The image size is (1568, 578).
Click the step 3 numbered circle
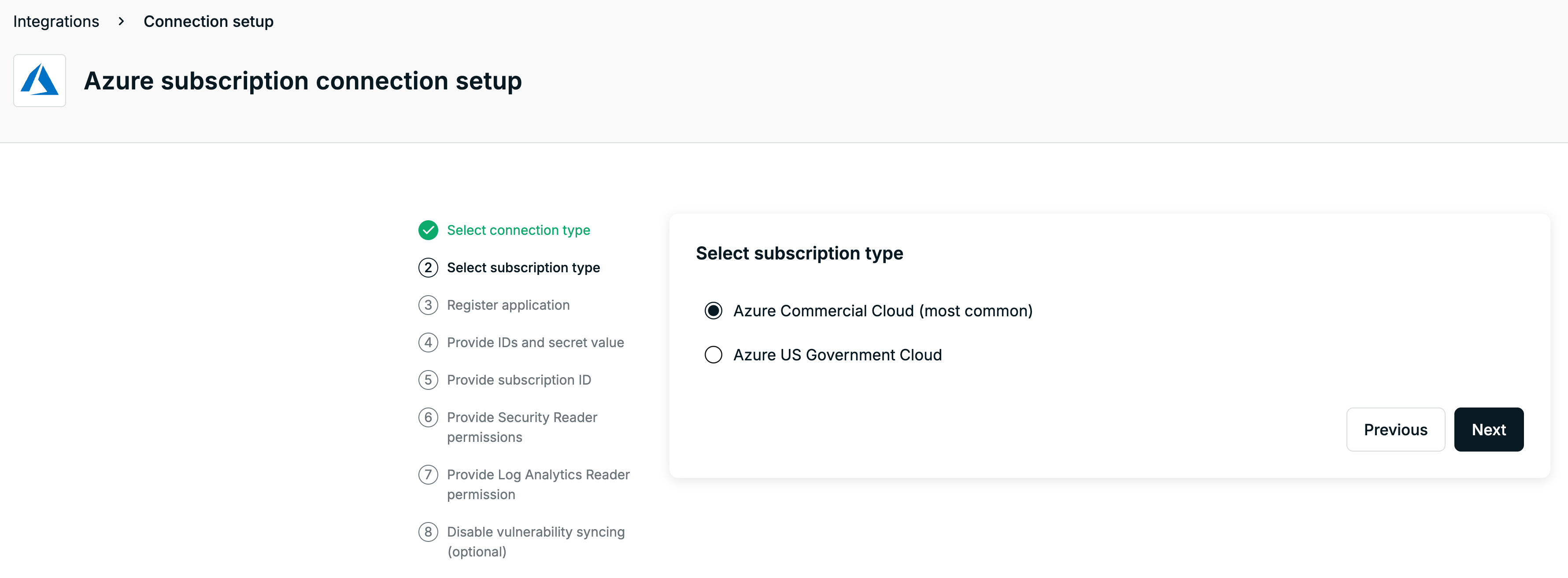(x=429, y=304)
